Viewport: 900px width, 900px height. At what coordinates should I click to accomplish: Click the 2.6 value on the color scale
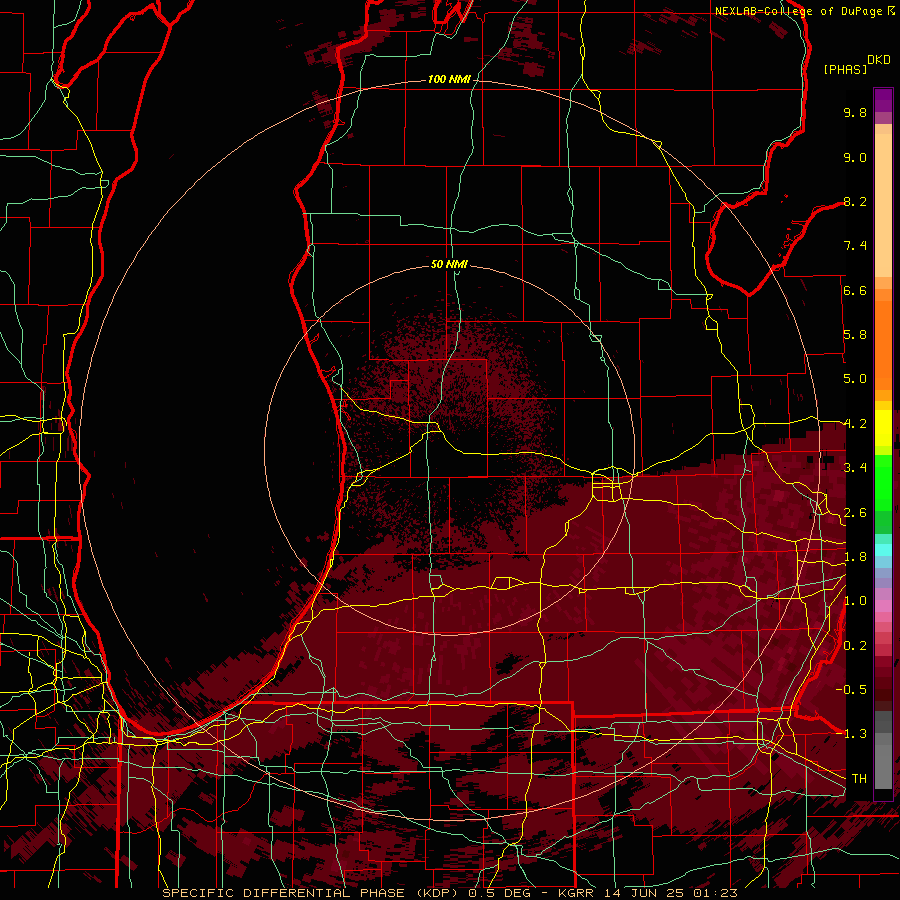click(855, 513)
